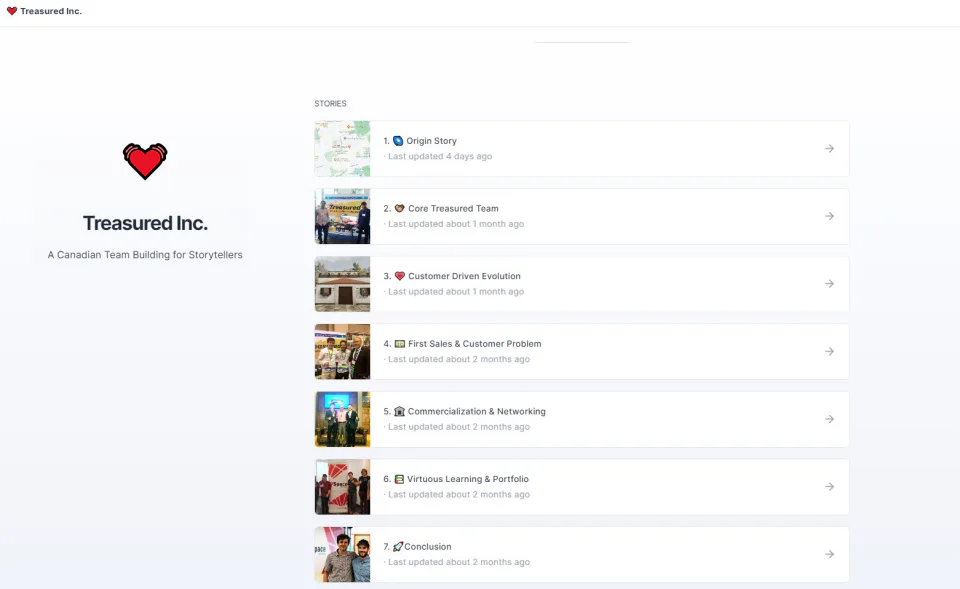Viewport: 960px width, 589px height.
Task: Open the Commercialization & Networking thumbnail
Action: click(x=342, y=419)
